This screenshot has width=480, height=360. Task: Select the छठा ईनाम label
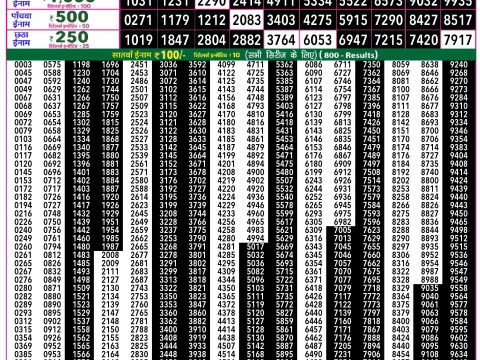tap(22, 39)
